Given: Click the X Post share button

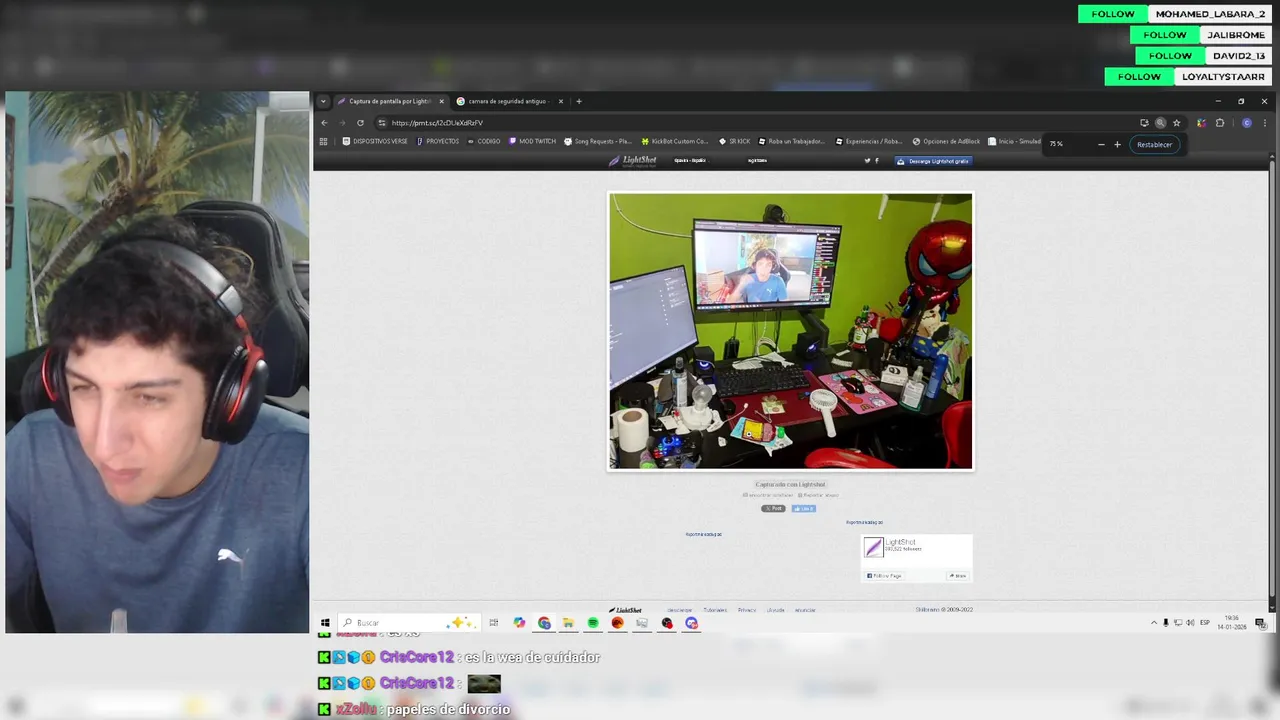Looking at the screenshot, I should tap(773, 508).
